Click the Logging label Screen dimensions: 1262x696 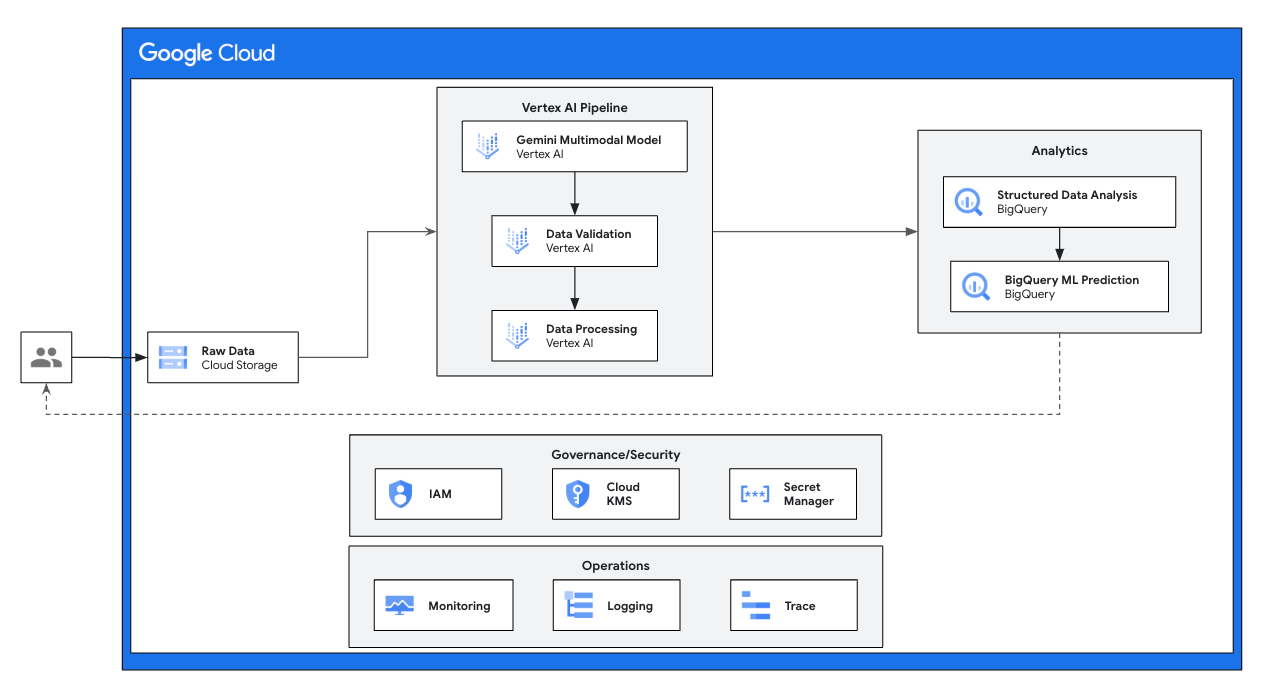pos(630,606)
